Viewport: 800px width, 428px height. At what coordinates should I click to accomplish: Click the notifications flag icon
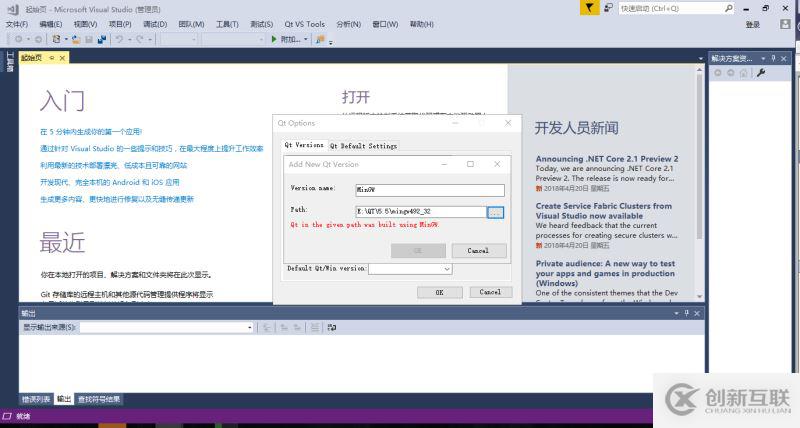click(x=589, y=8)
